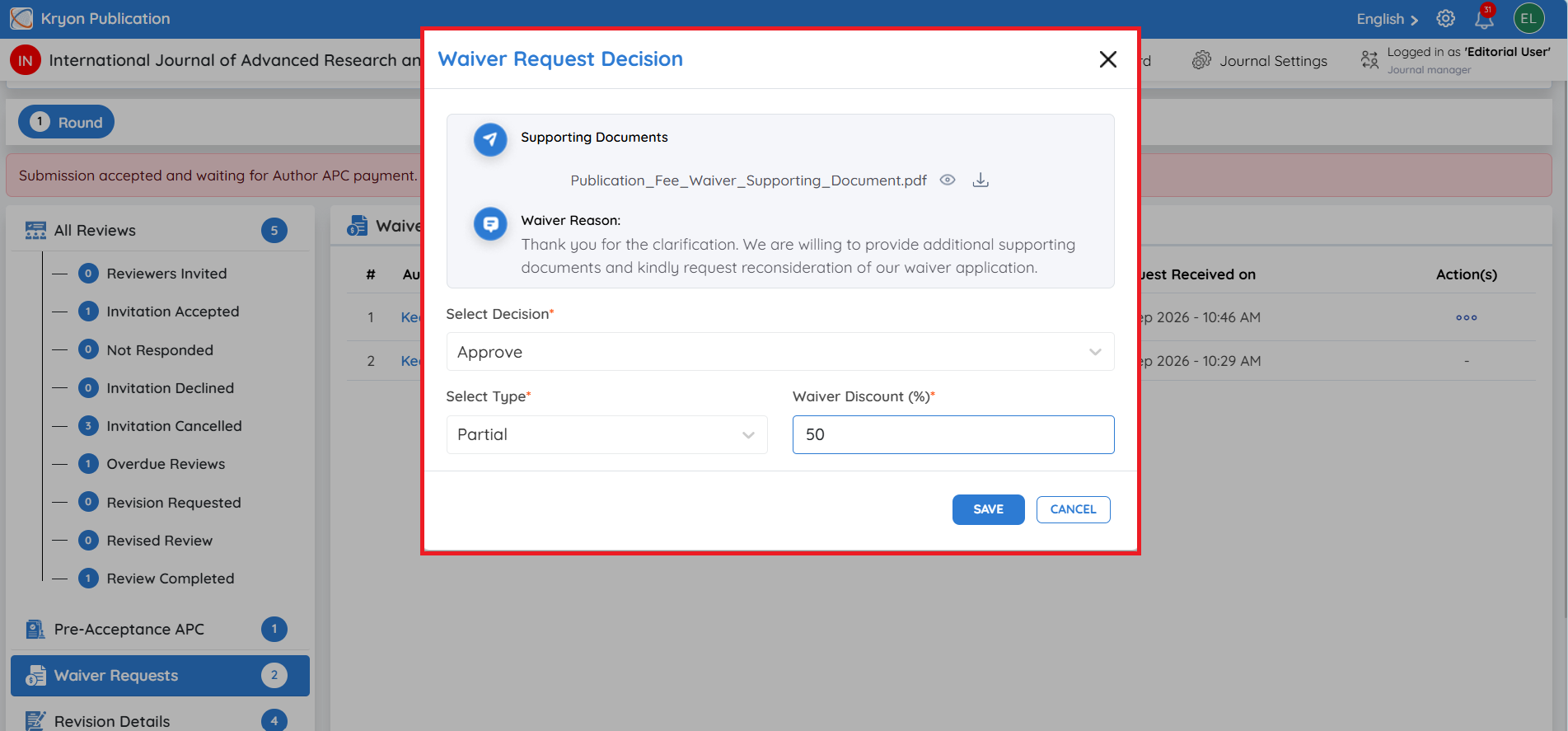Click the Kryon Publication logo icon
Image resolution: width=1568 pixels, height=731 pixels.
pyautogui.click(x=21, y=18)
